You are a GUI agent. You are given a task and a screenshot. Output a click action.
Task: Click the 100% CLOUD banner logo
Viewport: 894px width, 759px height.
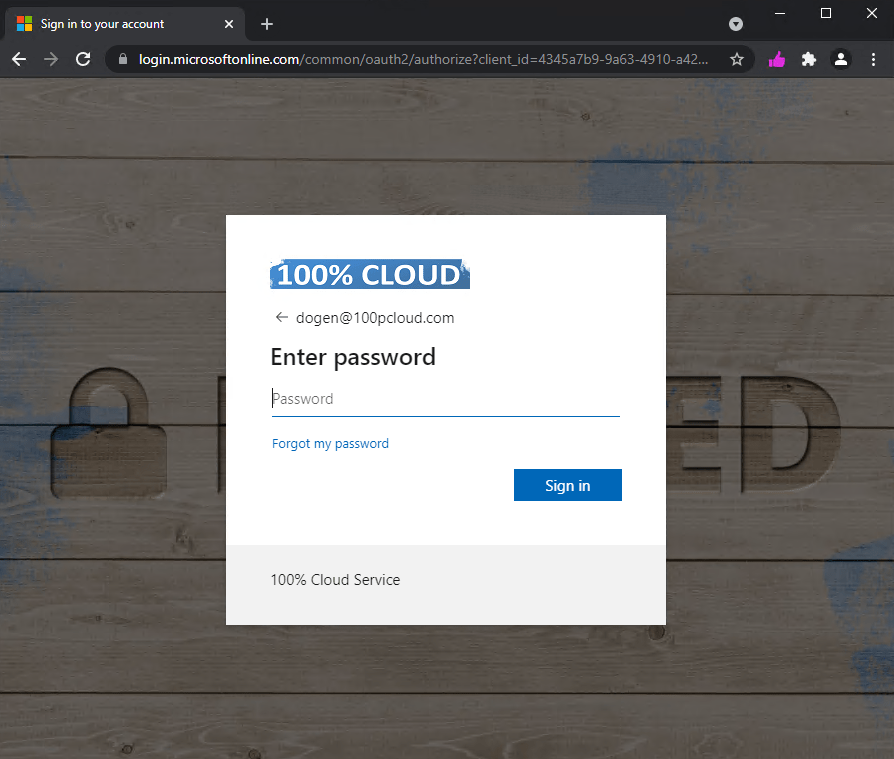click(x=370, y=275)
